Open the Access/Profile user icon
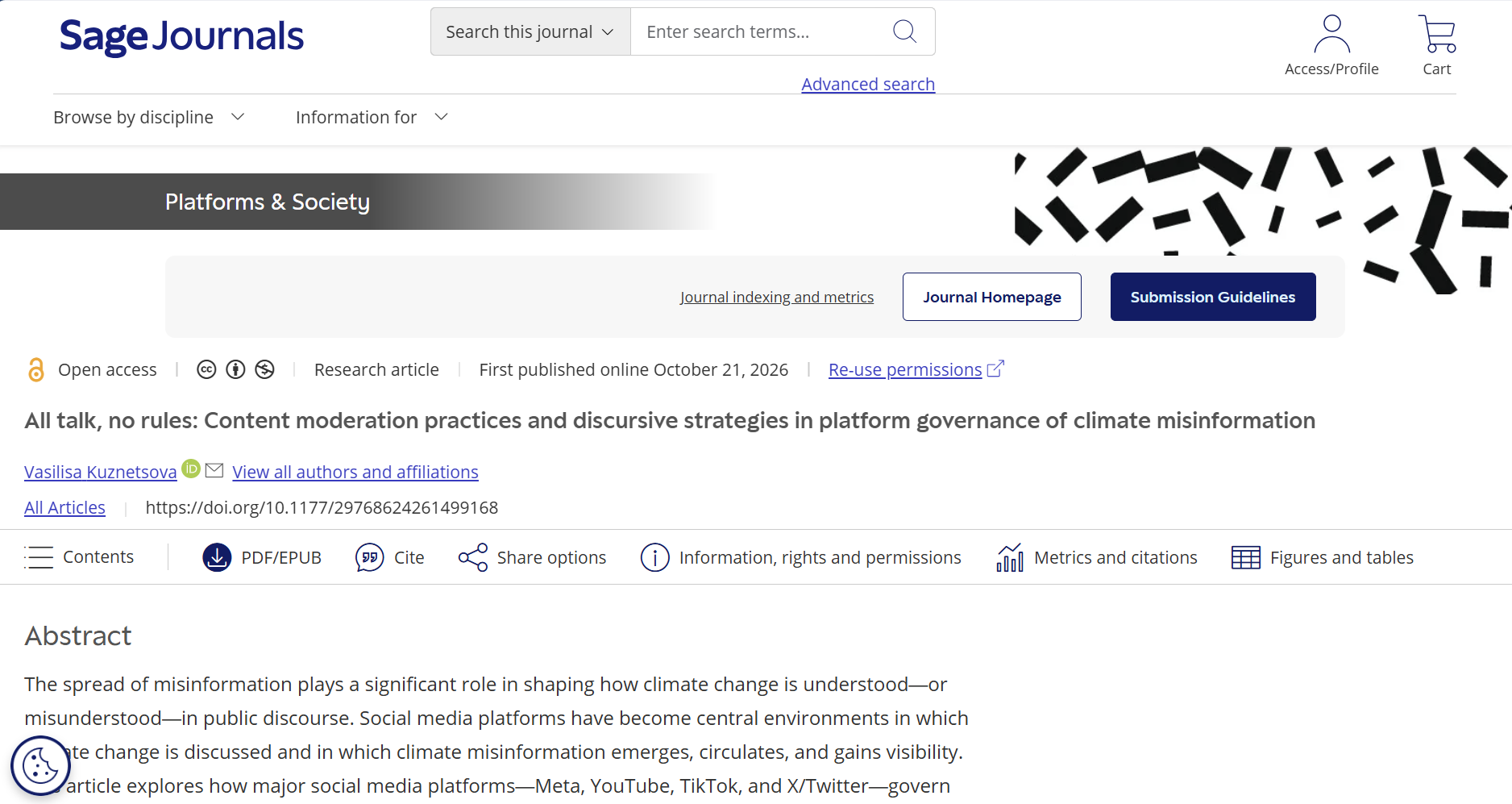The height and width of the screenshot is (804, 1512). click(x=1331, y=34)
